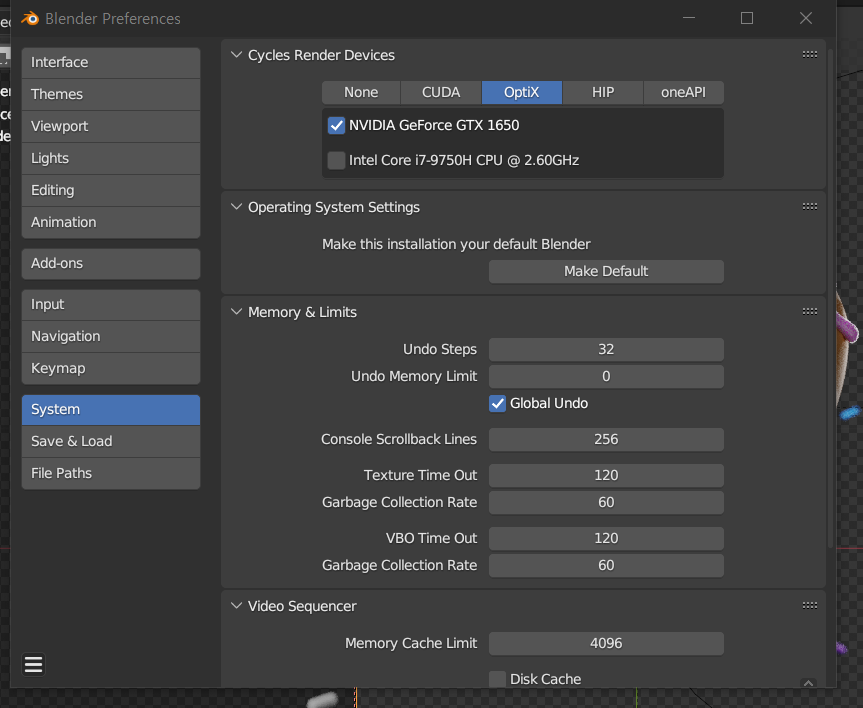The image size is (863, 708).
Task: Open the Viewport preferences section
Action: (111, 126)
